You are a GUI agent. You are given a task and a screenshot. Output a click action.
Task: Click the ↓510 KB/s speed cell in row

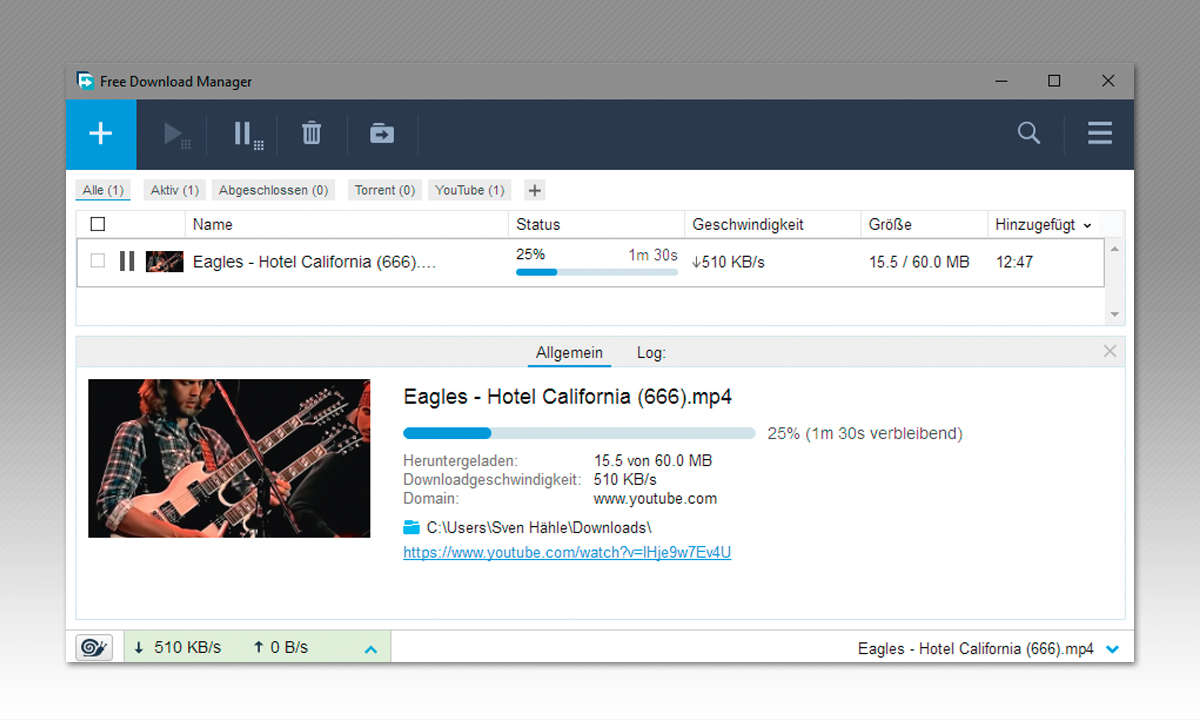point(728,262)
